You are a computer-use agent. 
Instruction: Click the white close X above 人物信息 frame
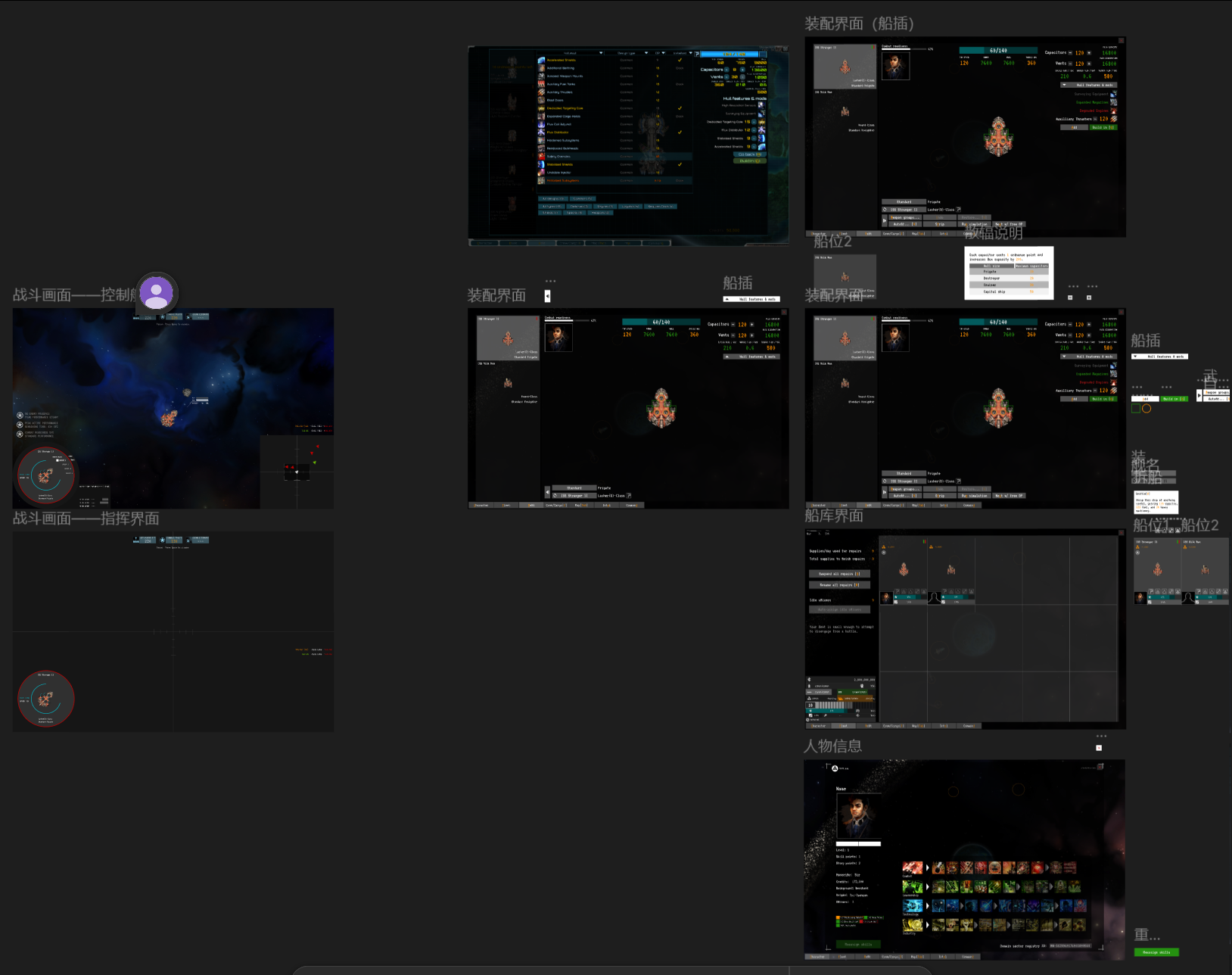(1099, 748)
